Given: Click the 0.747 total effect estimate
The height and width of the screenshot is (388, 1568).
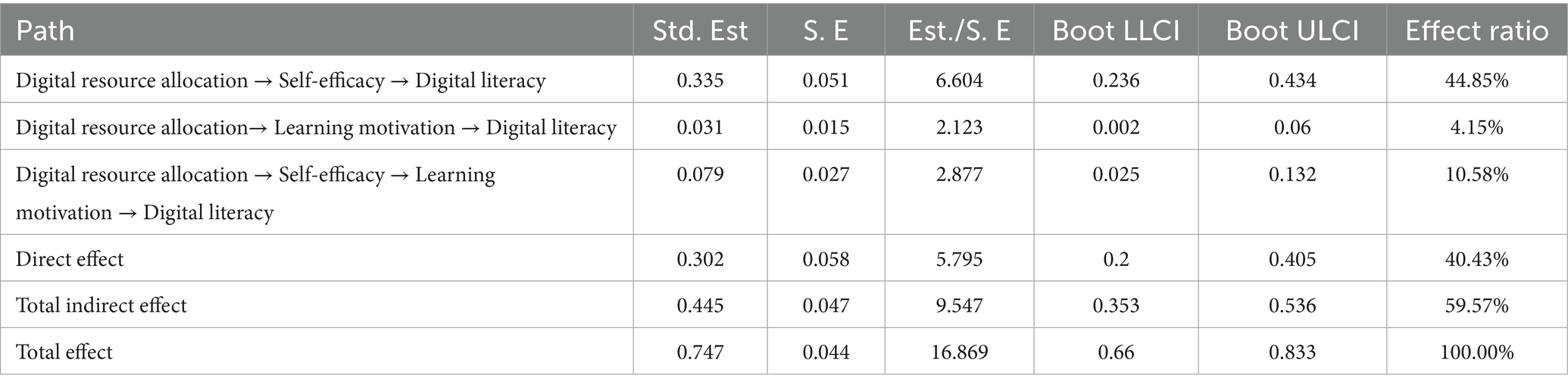Looking at the screenshot, I should point(700,352).
